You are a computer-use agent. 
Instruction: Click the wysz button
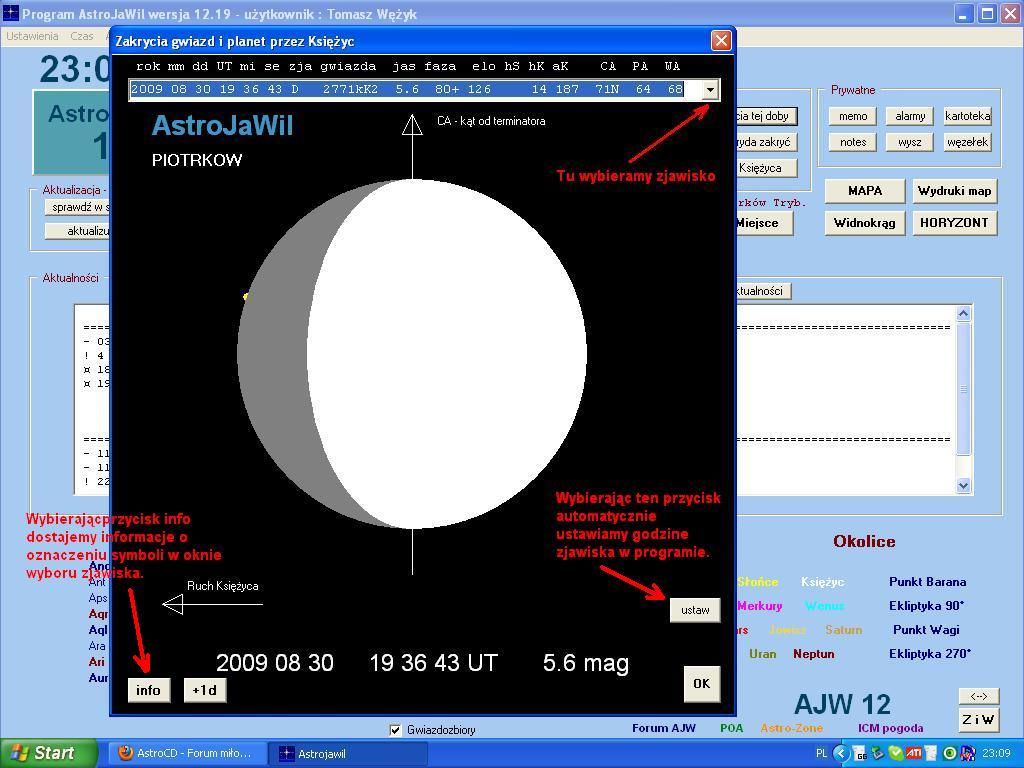[910, 142]
